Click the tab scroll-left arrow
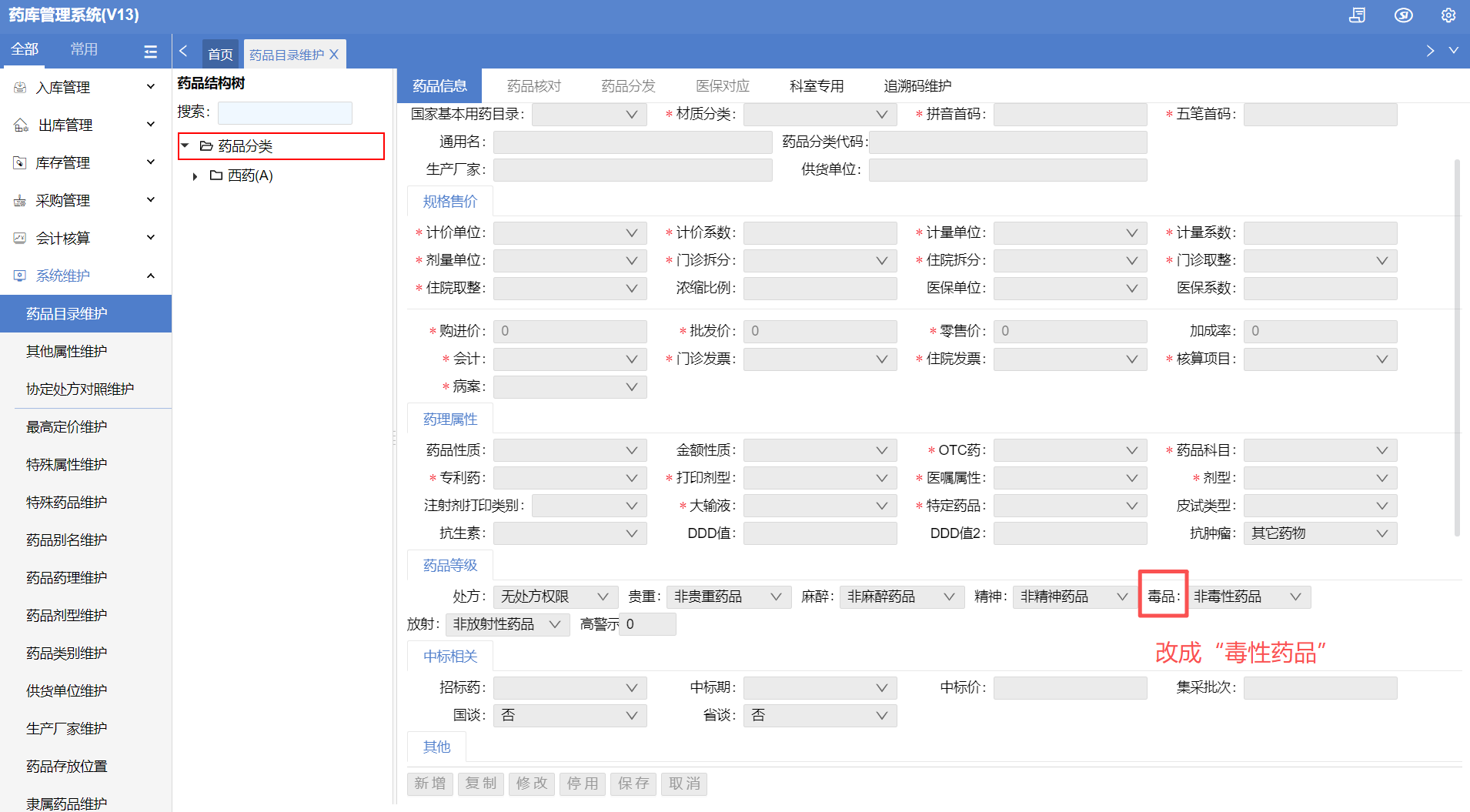The image size is (1470, 812). click(x=183, y=51)
